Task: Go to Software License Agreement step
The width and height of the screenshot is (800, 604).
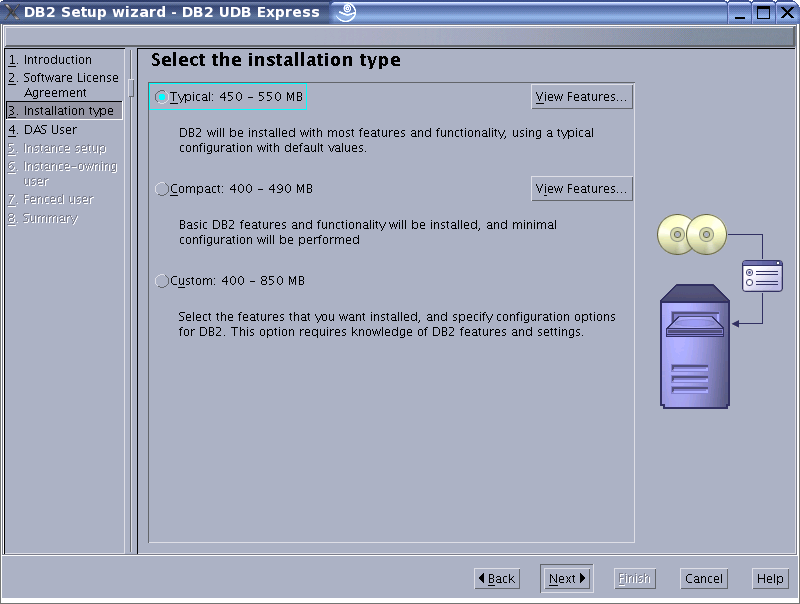Action: [x=63, y=85]
